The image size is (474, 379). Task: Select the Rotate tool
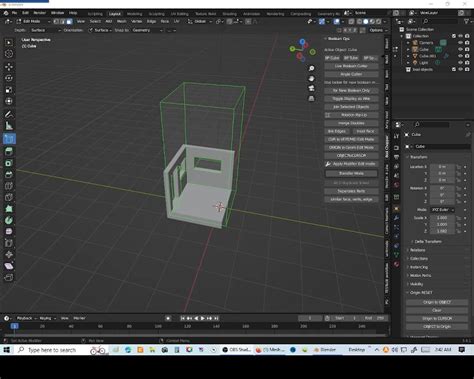[x=9, y=78]
